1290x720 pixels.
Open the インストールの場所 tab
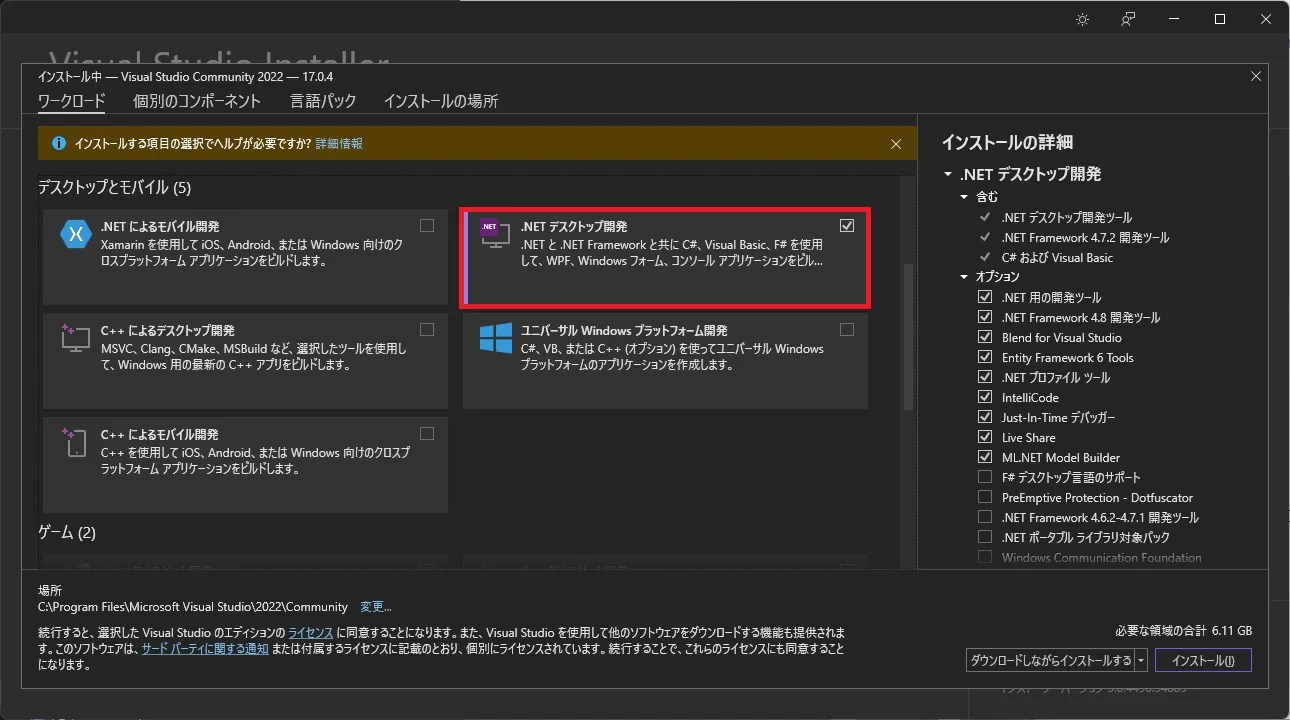pyautogui.click(x=440, y=101)
